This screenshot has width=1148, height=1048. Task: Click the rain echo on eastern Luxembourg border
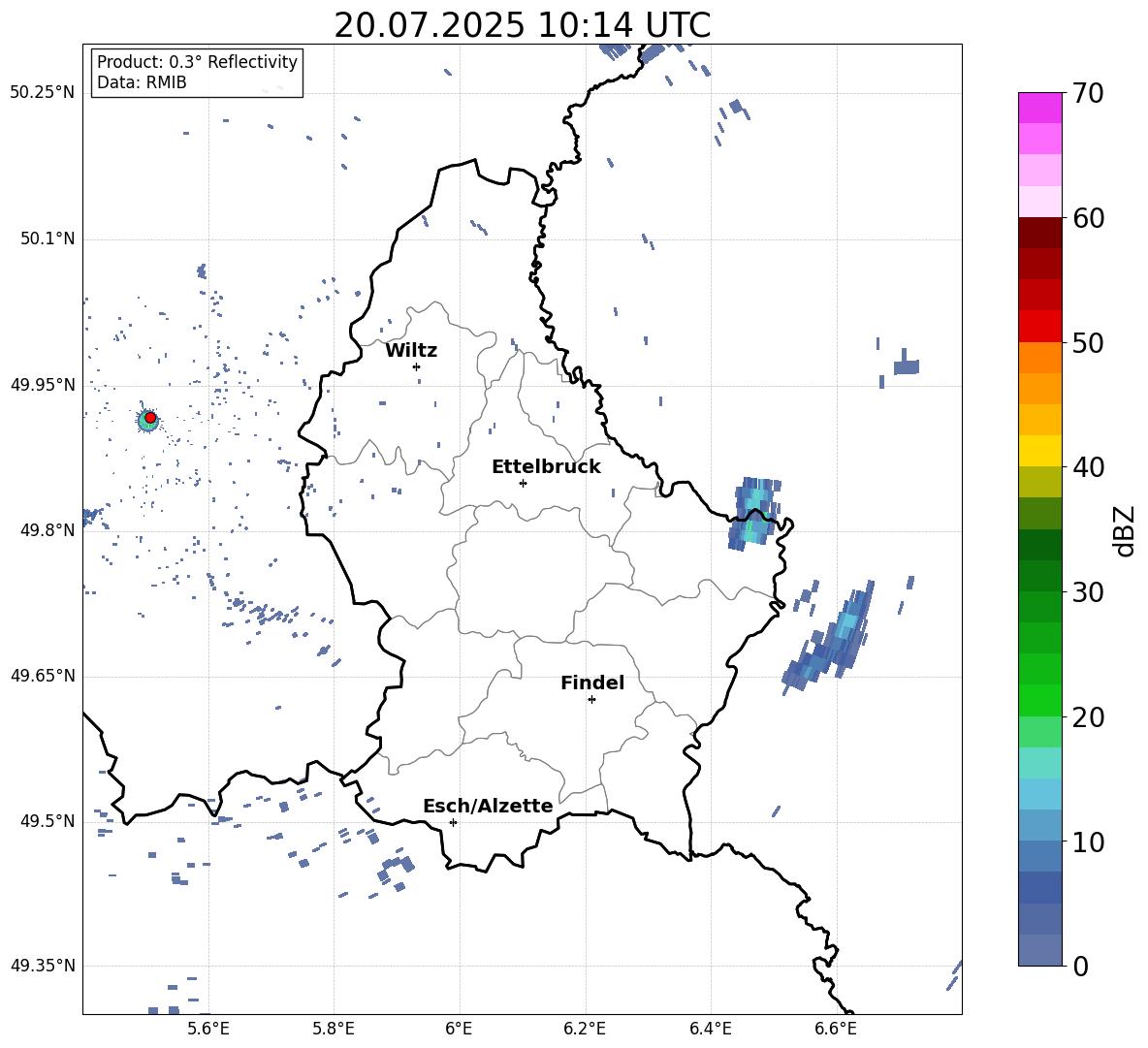tap(755, 514)
